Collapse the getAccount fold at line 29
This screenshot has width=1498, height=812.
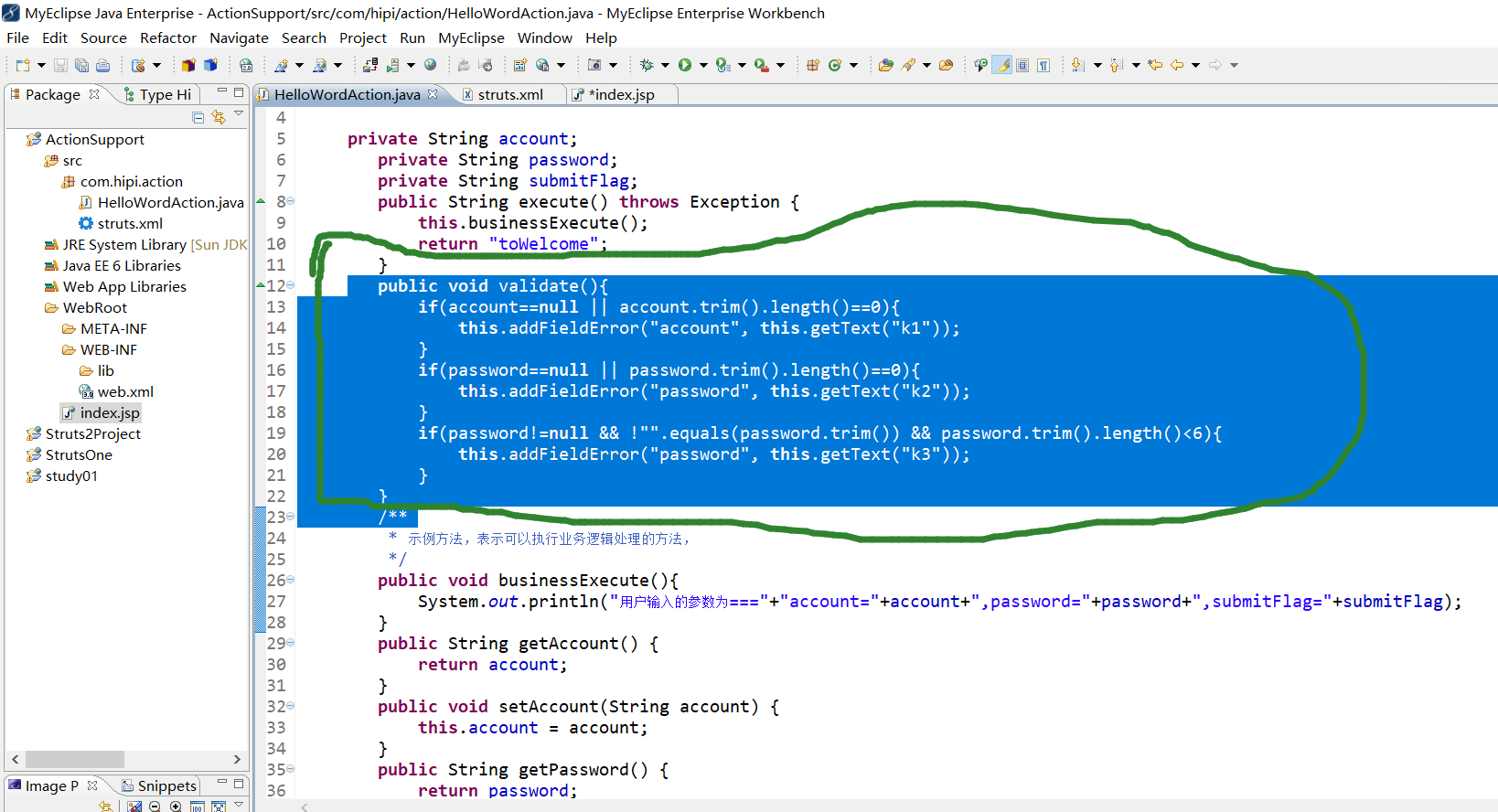pos(291,643)
